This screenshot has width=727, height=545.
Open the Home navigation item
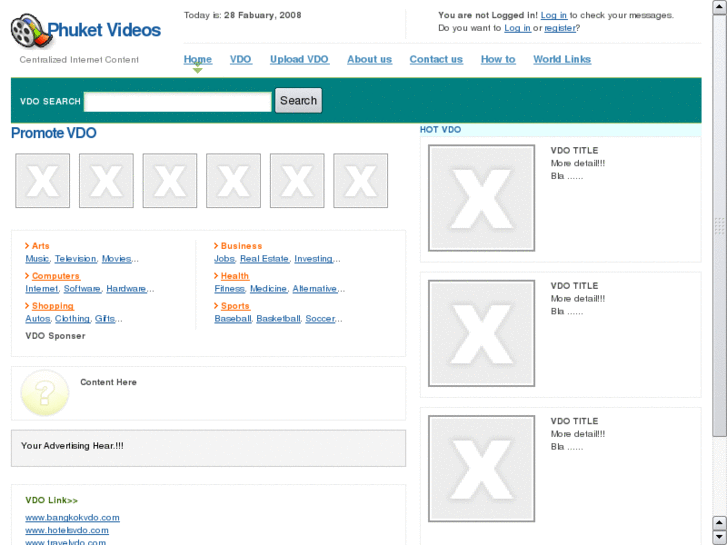coord(198,59)
